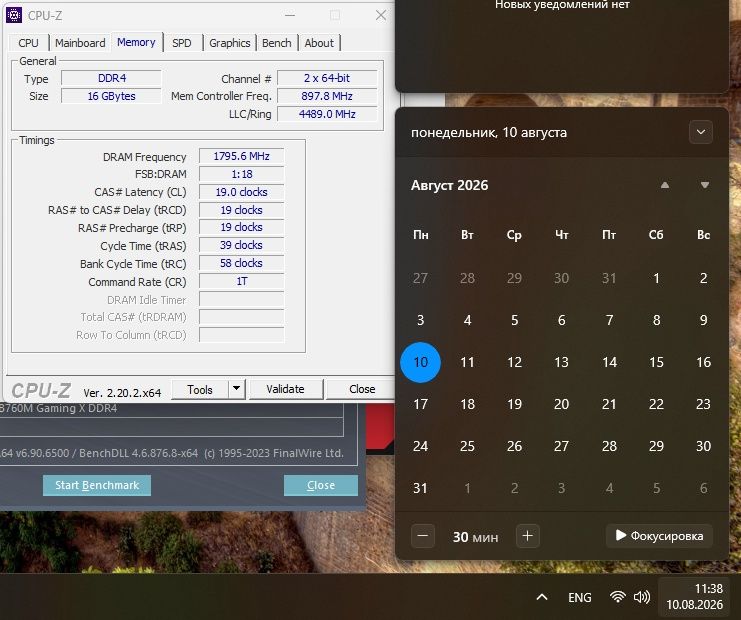The width and height of the screenshot is (741, 620).
Task: Open the SPD tab
Action: tap(182, 43)
